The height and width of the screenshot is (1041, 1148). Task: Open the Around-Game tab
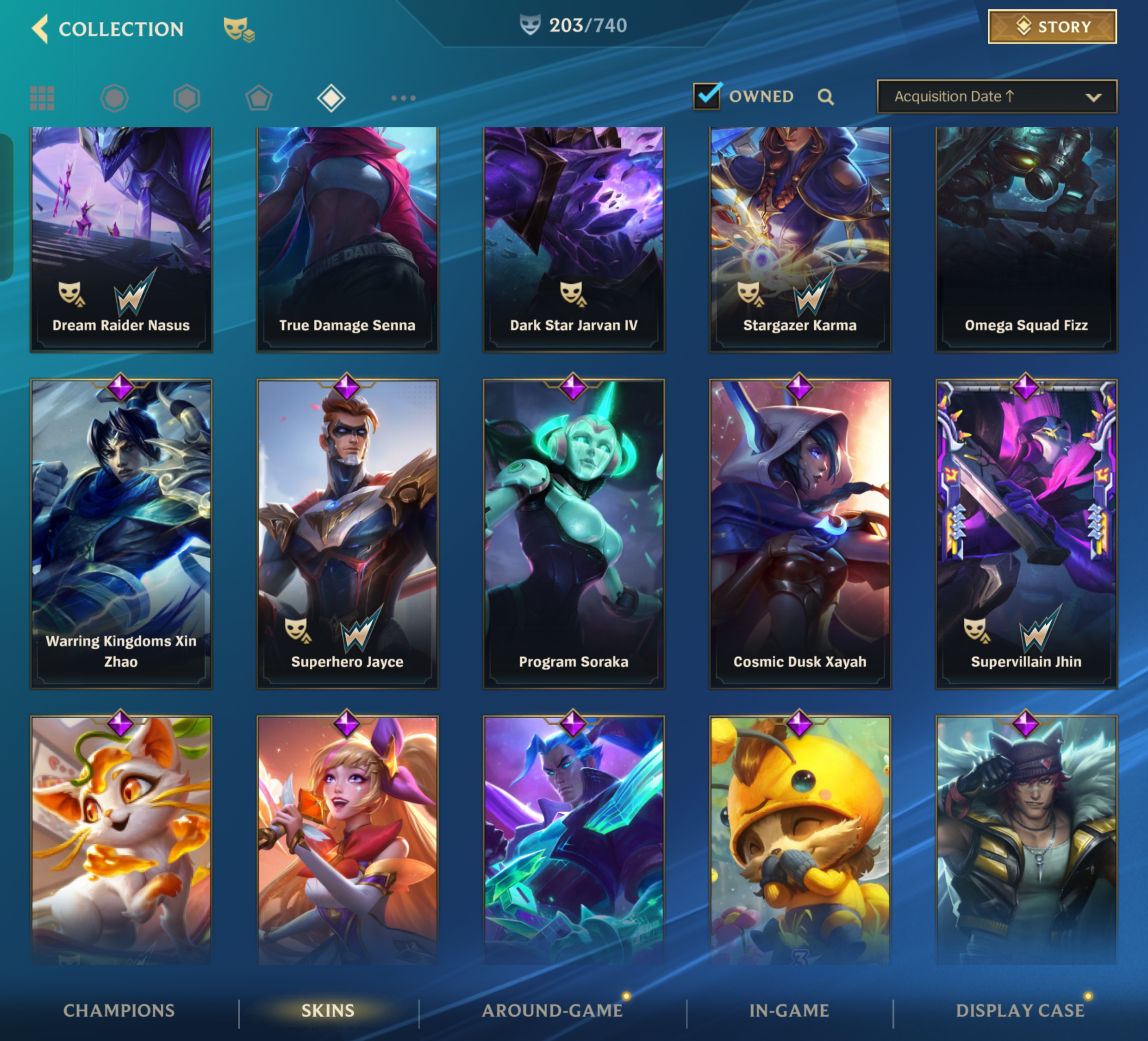pos(552,1010)
